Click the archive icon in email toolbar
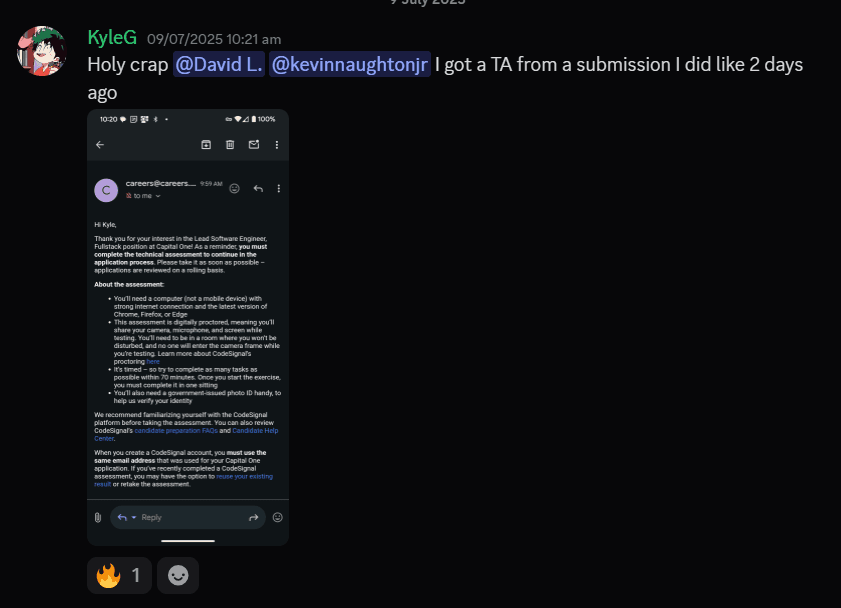The height and width of the screenshot is (608, 841). click(x=206, y=145)
